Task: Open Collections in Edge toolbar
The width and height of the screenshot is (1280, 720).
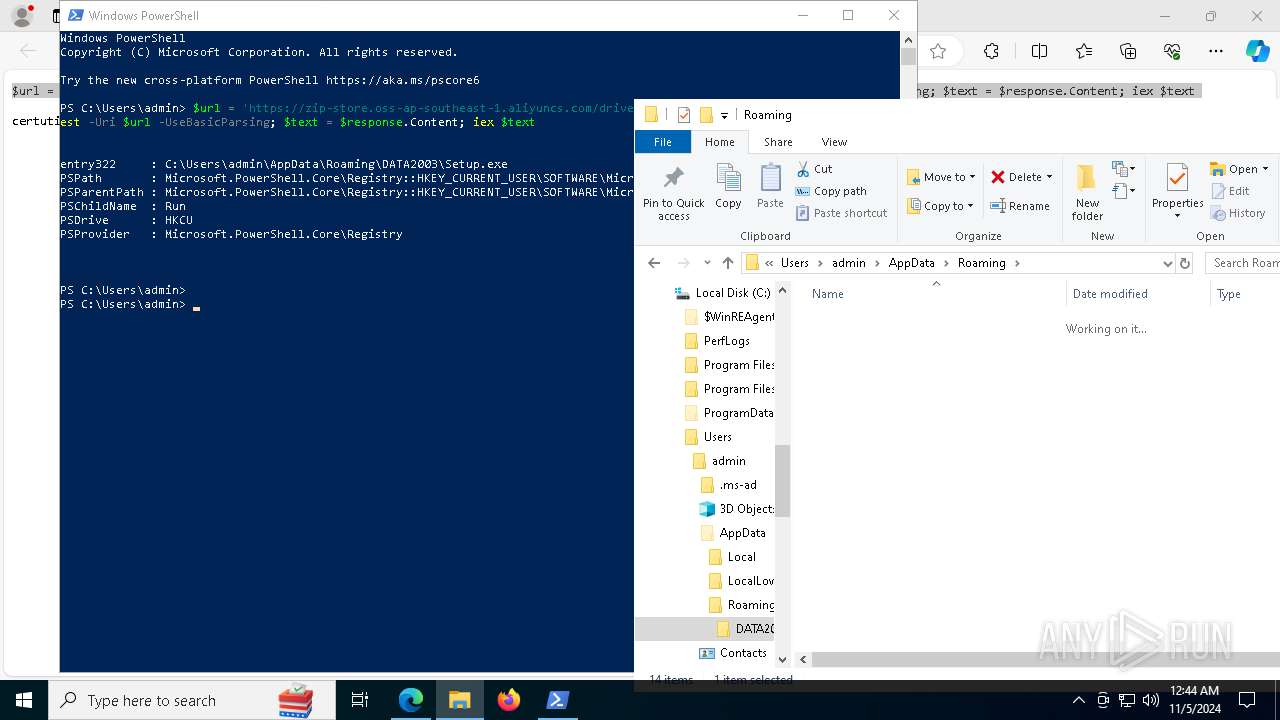Action: pos(1128,51)
